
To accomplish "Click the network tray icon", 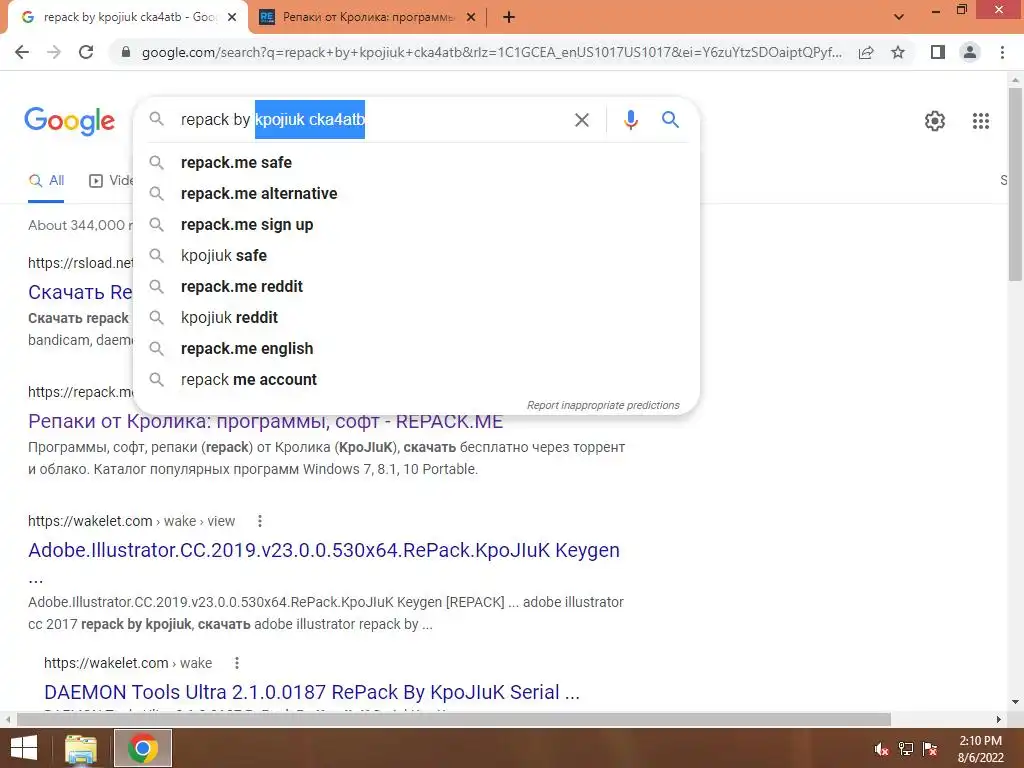I will [x=906, y=749].
